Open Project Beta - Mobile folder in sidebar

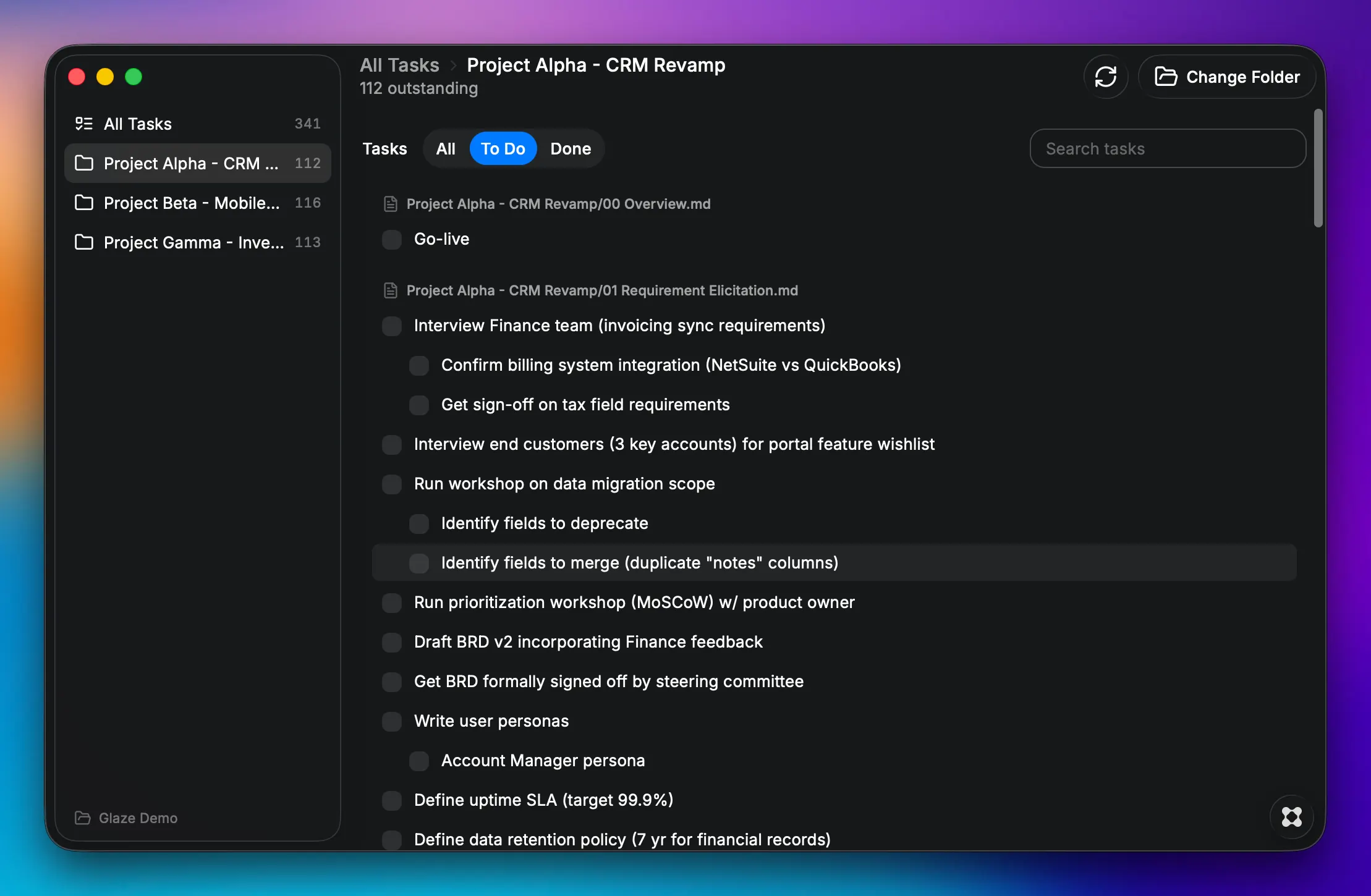[x=198, y=203]
